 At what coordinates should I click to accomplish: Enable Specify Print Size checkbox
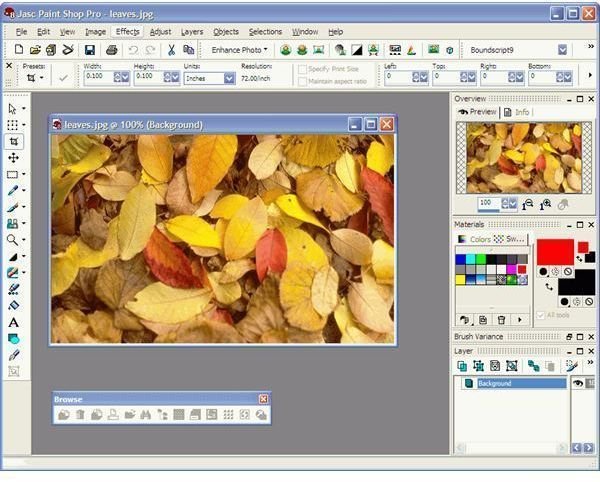[x=302, y=68]
